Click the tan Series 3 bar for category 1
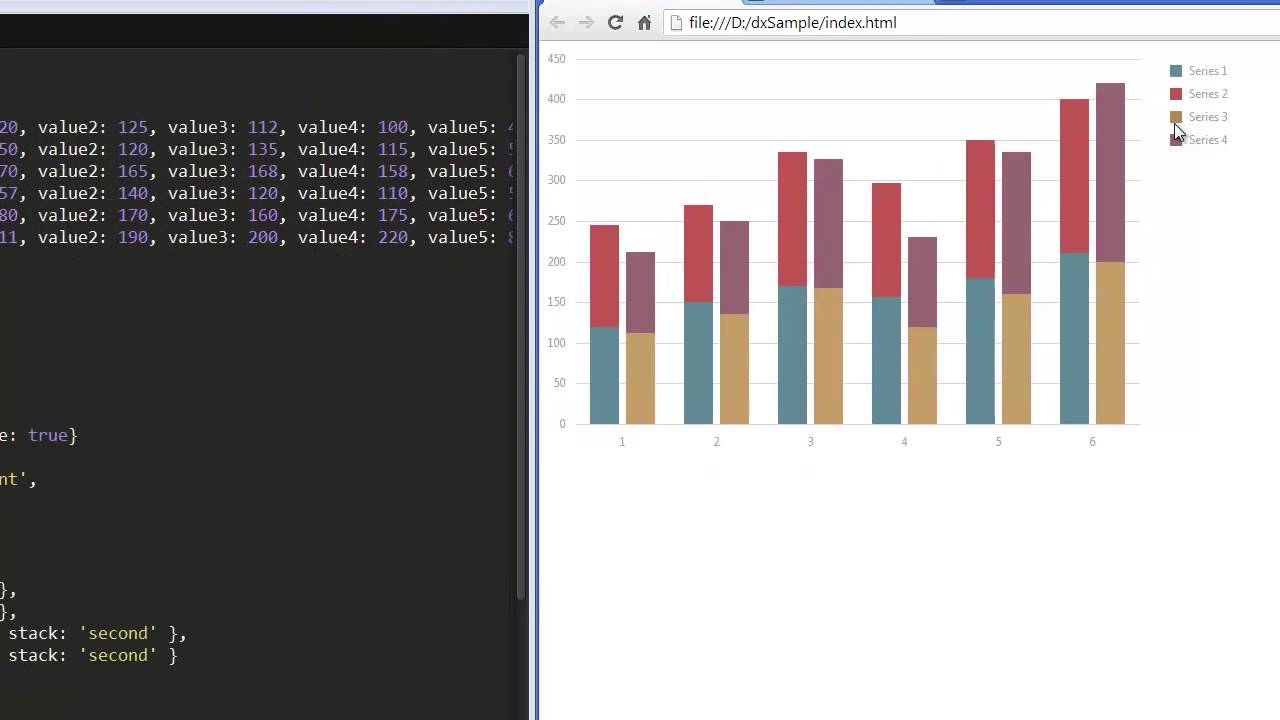Viewport: 1280px width, 720px height. pyautogui.click(x=640, y=378)
